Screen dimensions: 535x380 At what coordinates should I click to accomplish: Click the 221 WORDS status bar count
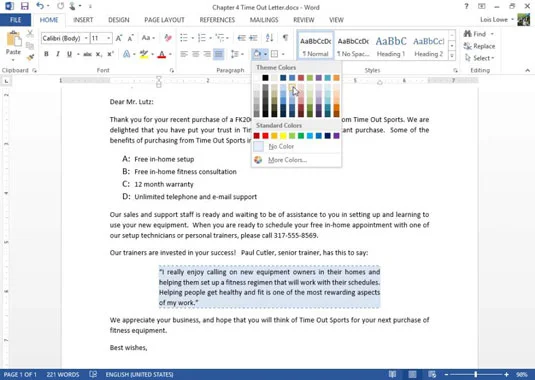[63, 374]
